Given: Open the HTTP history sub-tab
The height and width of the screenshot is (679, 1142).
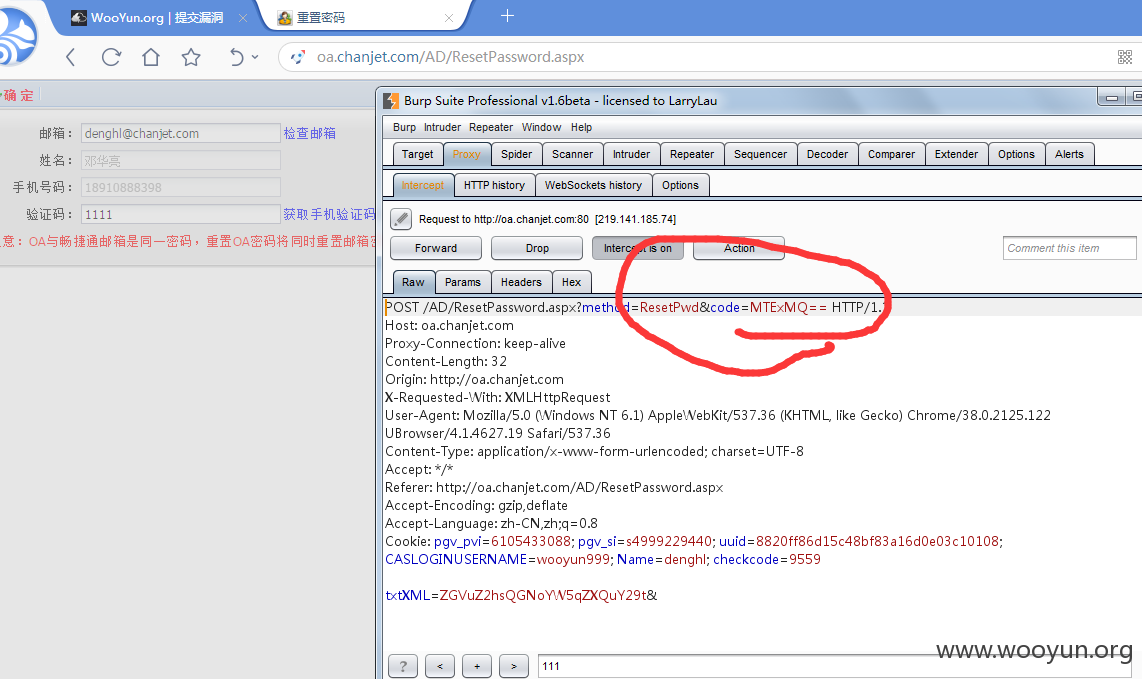Looking at the screenshot, I should tap(495, 185).
